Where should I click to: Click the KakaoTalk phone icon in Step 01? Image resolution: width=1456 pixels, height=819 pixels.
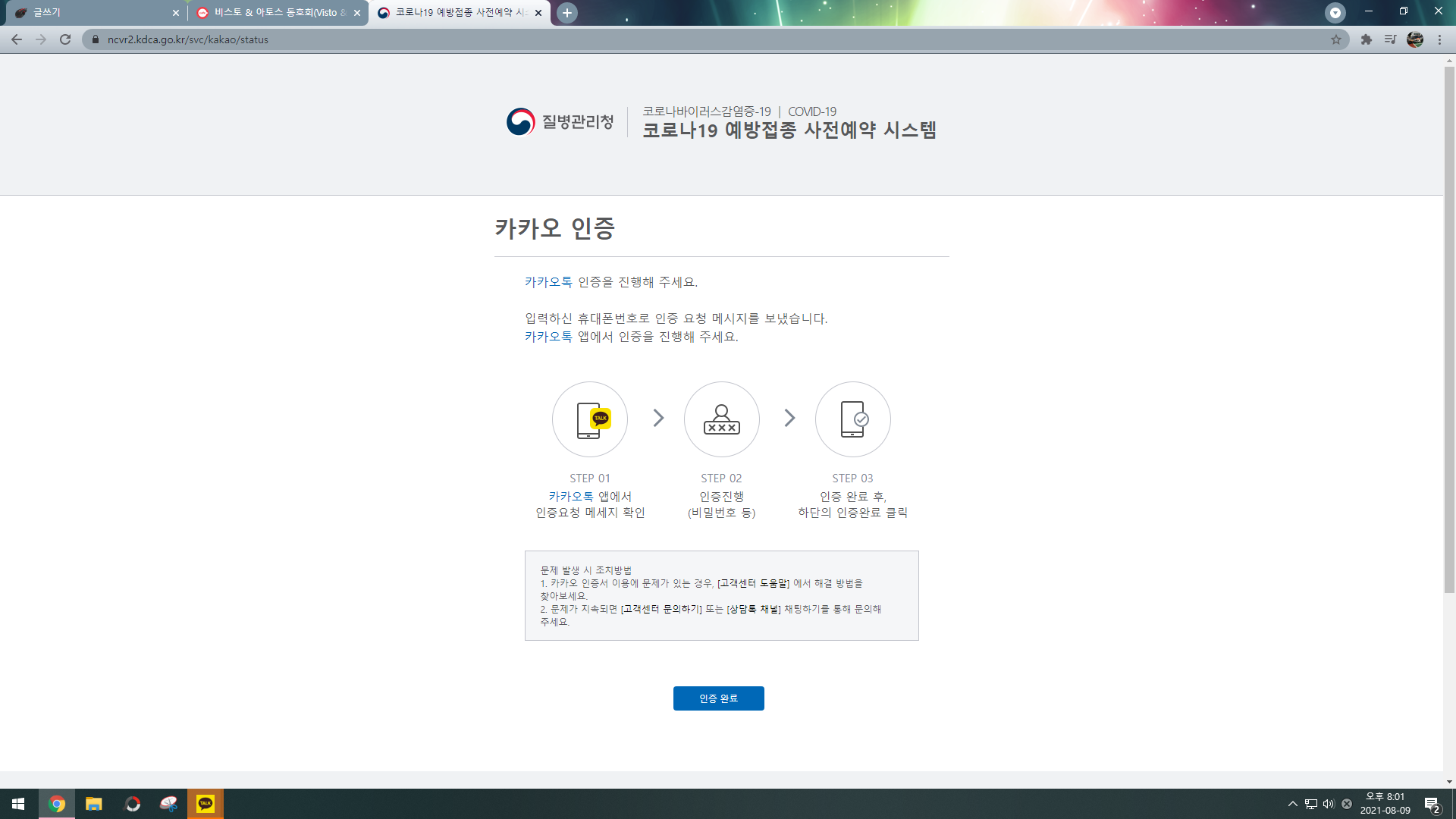590,419
